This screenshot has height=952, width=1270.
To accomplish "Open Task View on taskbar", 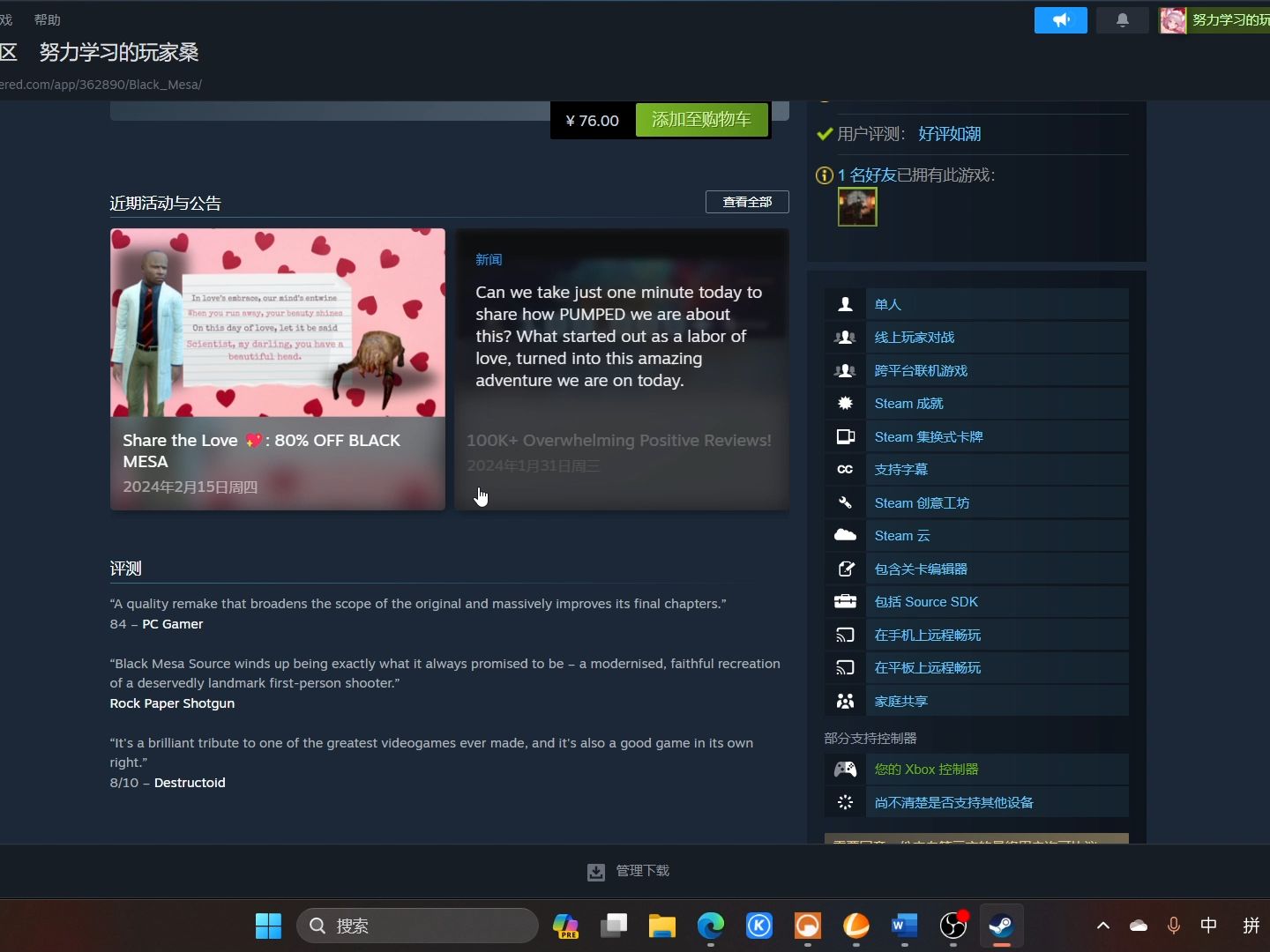I will [x=614, y=926].
